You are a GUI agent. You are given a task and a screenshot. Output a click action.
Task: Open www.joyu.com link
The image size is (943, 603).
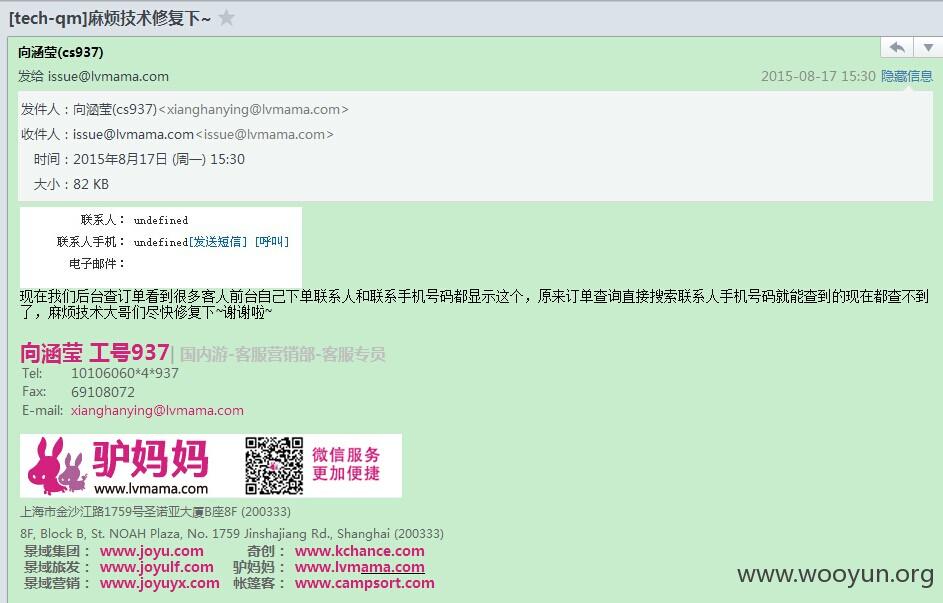tap(152, 551)
